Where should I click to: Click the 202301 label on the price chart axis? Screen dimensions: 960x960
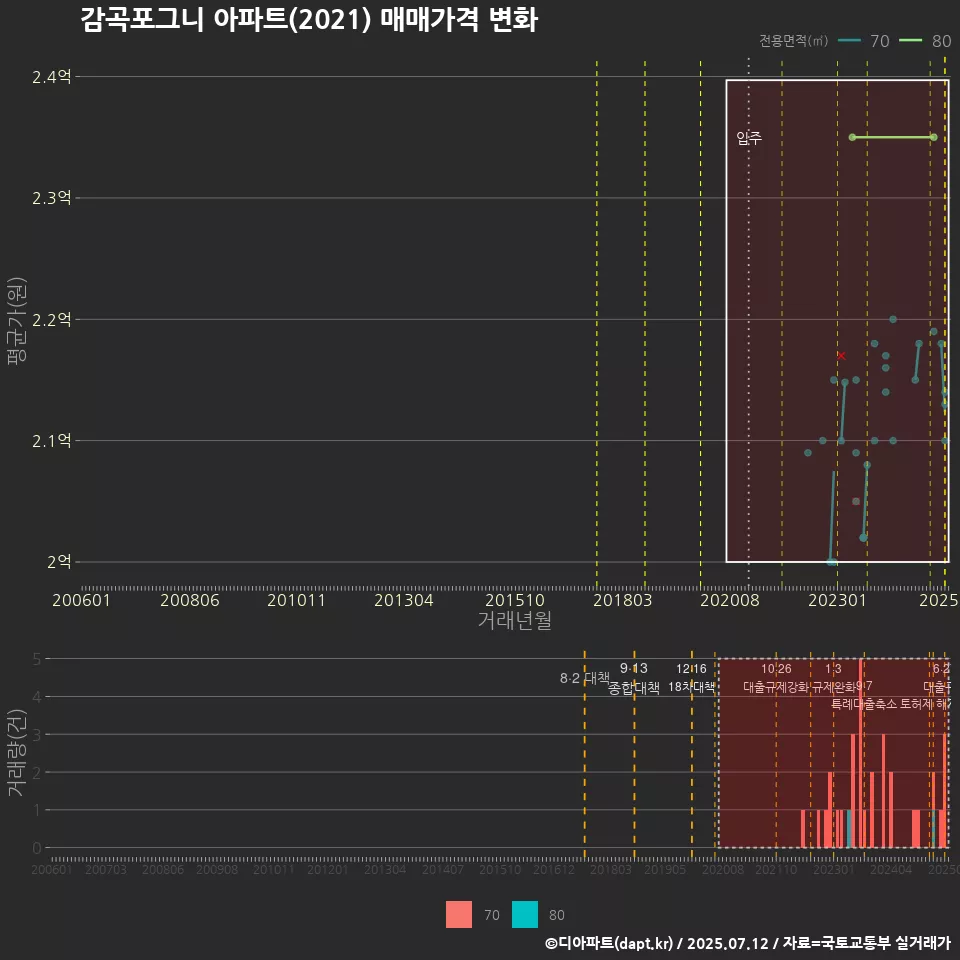point(838,600)
